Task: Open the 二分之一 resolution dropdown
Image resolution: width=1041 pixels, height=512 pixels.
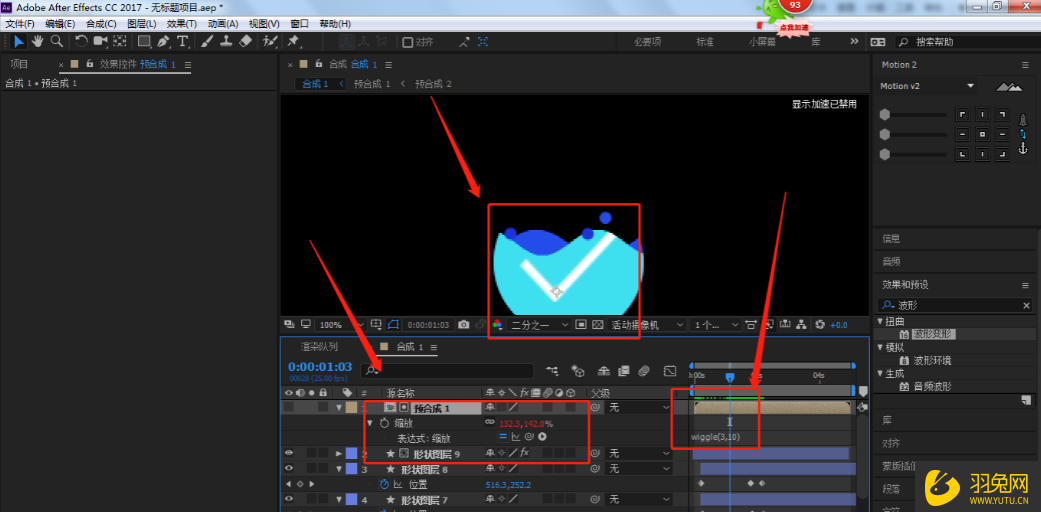Action: click(539, 325)
